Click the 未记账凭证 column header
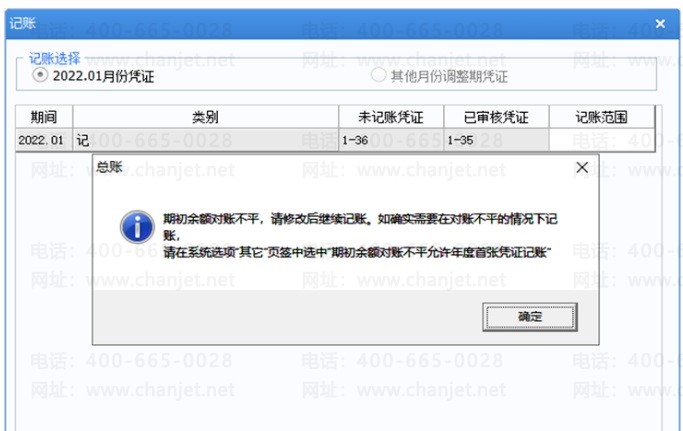 [391, 117]
